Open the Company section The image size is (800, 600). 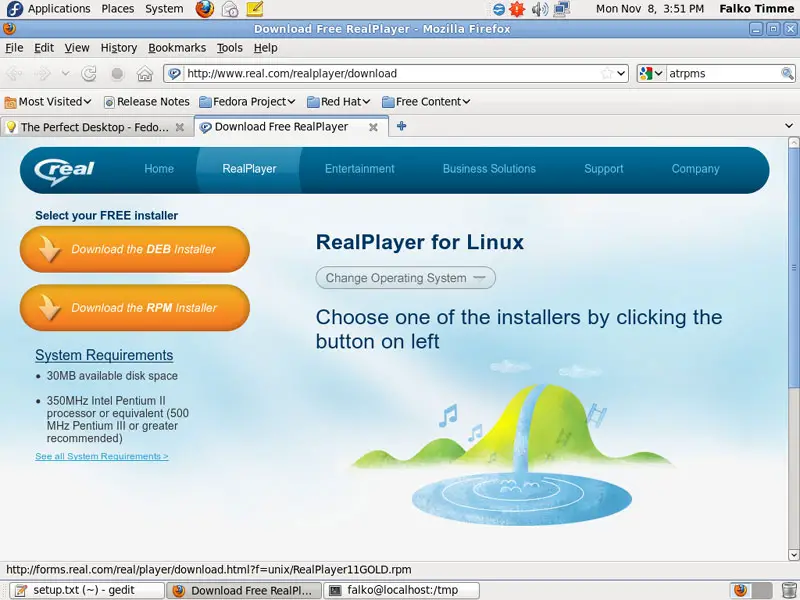695,169
